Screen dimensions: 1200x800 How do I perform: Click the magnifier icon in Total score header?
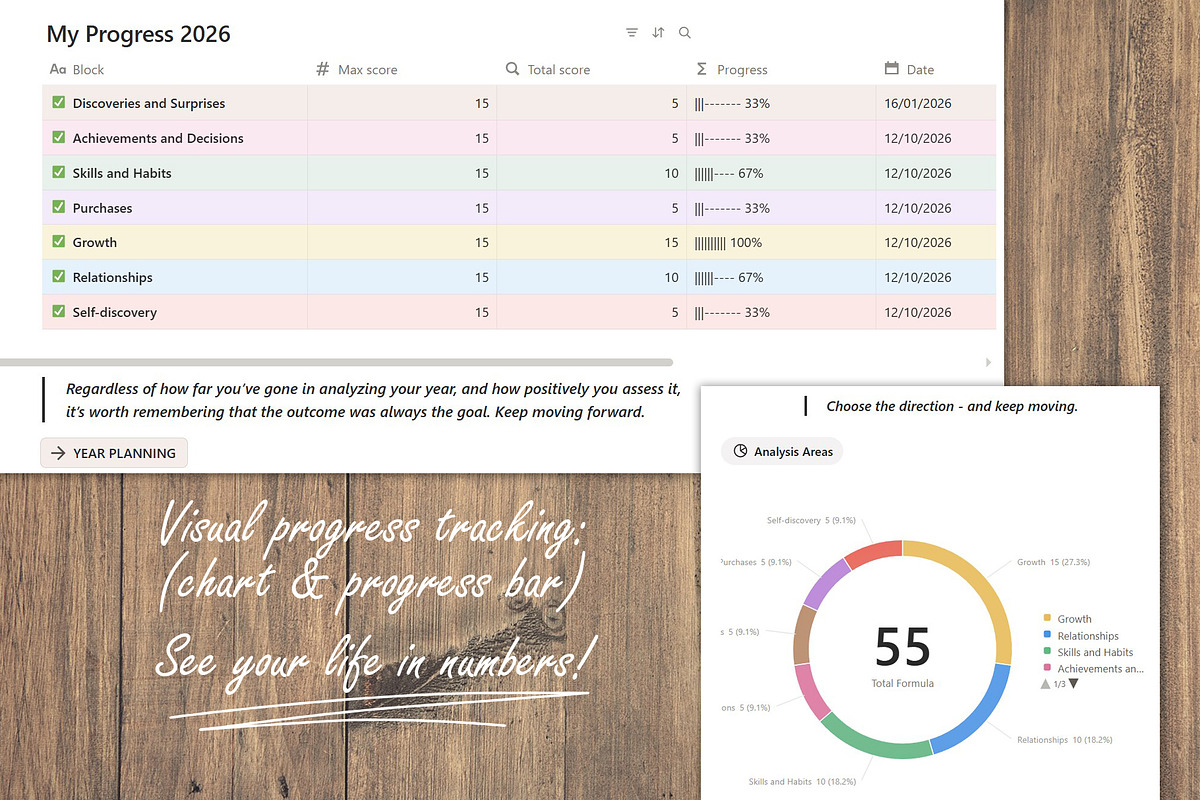pyautogui.click(x=512, y=69)
